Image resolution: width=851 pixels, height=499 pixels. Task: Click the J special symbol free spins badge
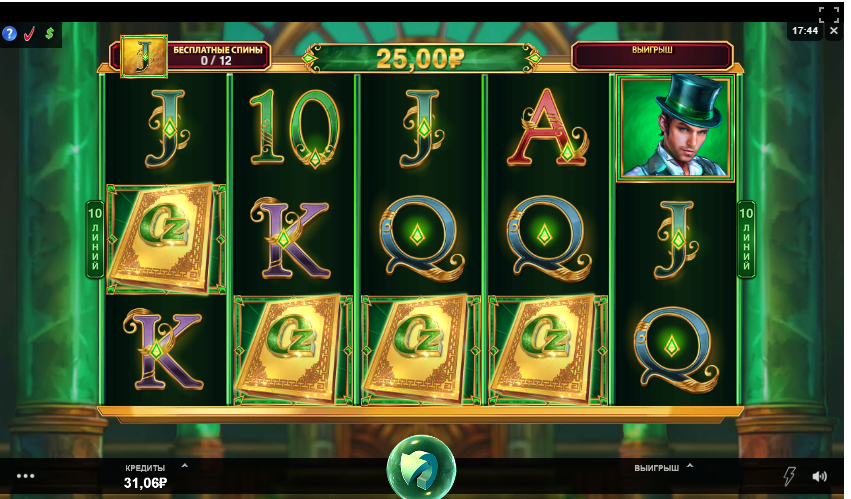tap(144, 56)
